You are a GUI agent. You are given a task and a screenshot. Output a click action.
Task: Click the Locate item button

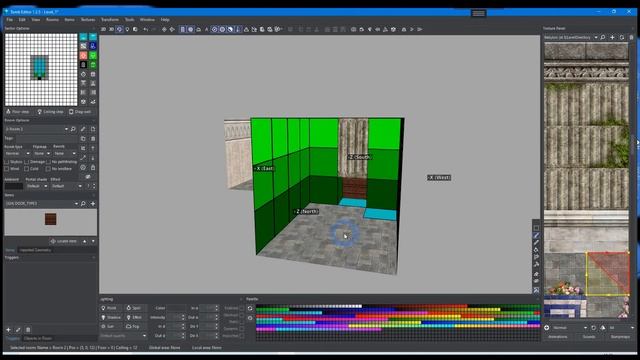click(x=64, y=241)
